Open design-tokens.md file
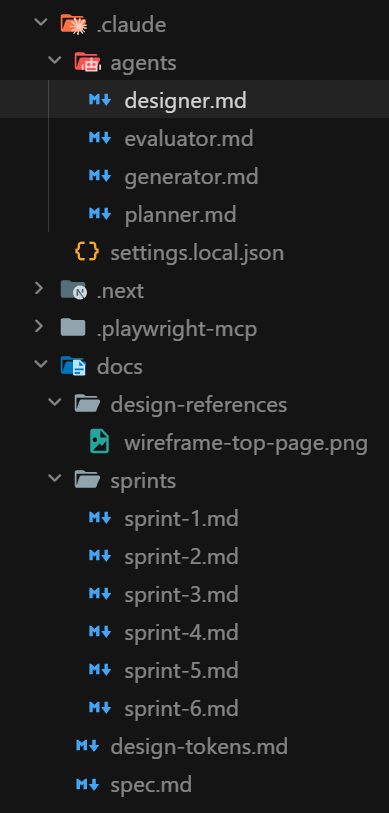The height and width of the screenshot is (813, 389). click(199, 747)
